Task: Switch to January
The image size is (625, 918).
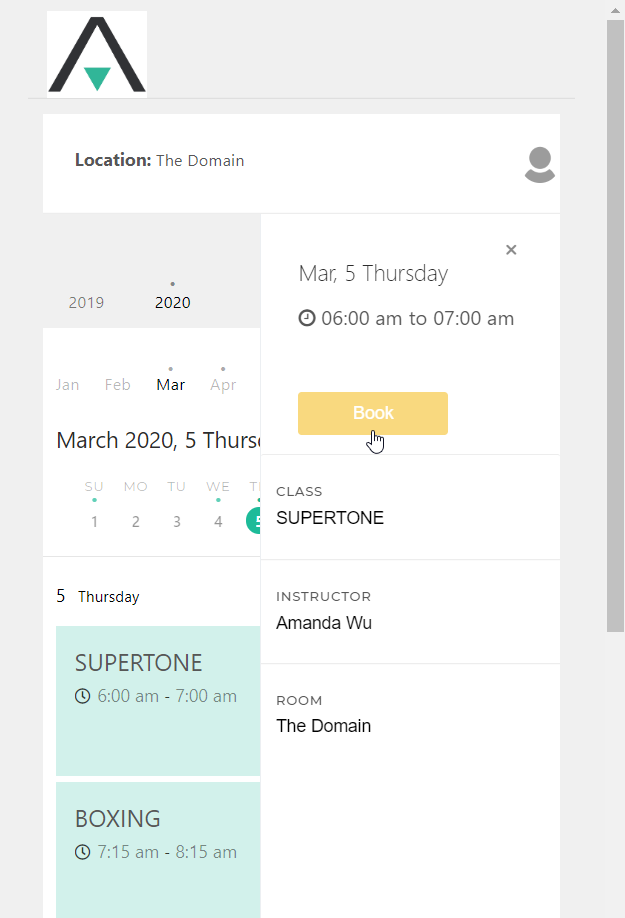Action: 67,384
